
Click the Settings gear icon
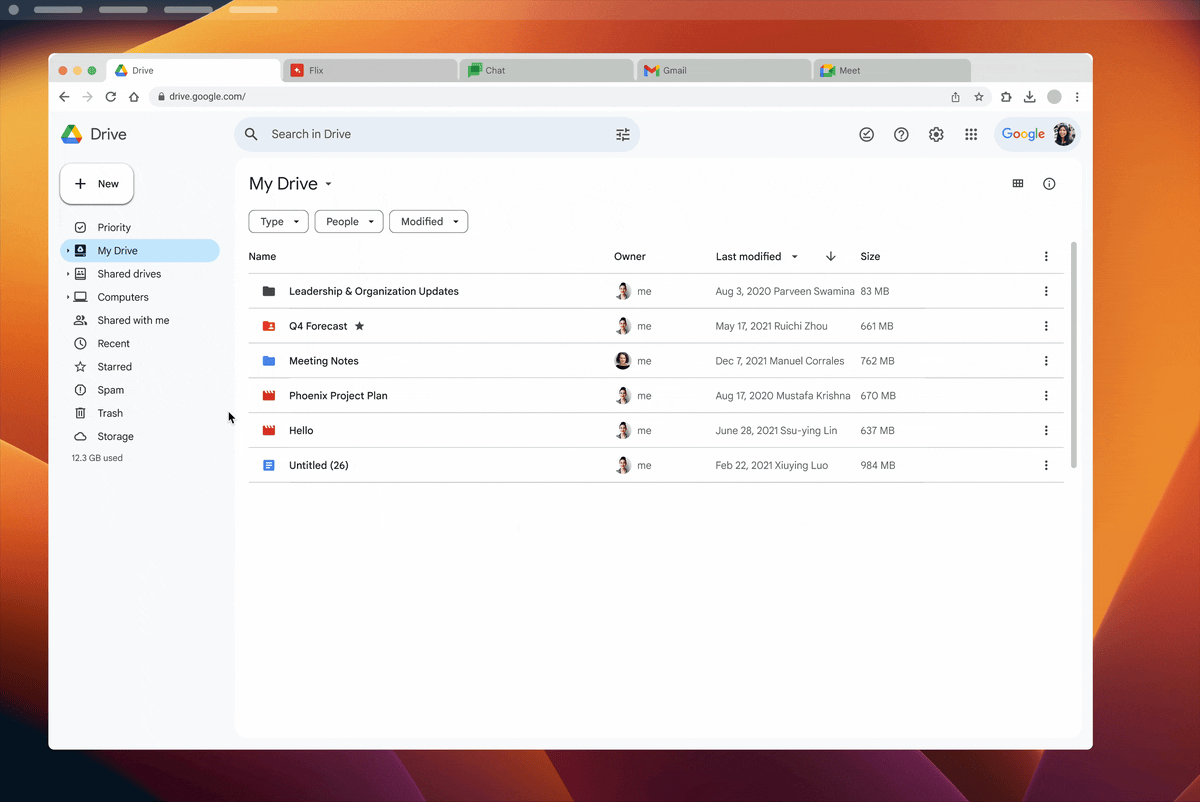[x=936, y=135]
